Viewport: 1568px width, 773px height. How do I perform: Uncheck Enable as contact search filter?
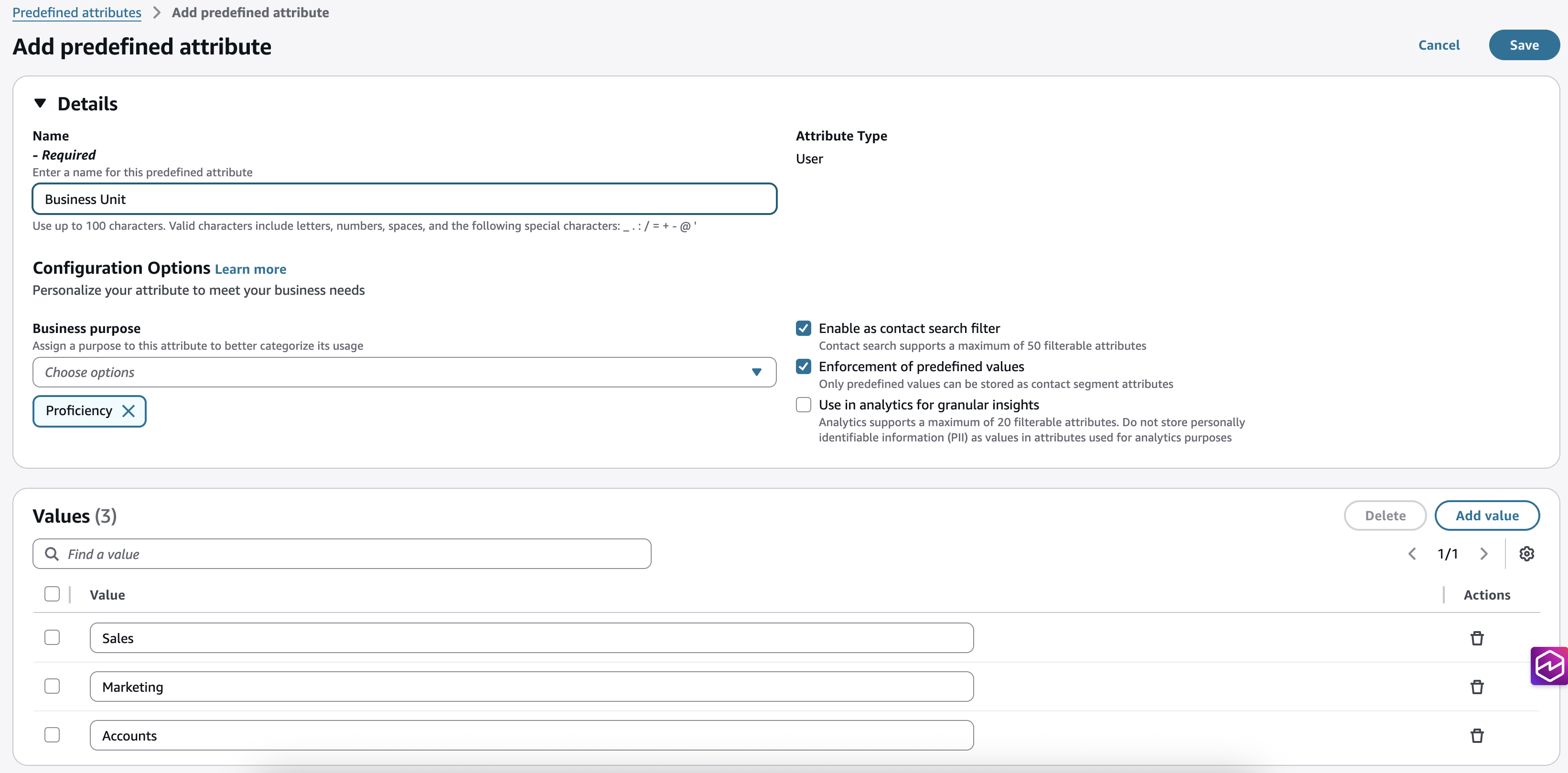(x=804, y=328)
